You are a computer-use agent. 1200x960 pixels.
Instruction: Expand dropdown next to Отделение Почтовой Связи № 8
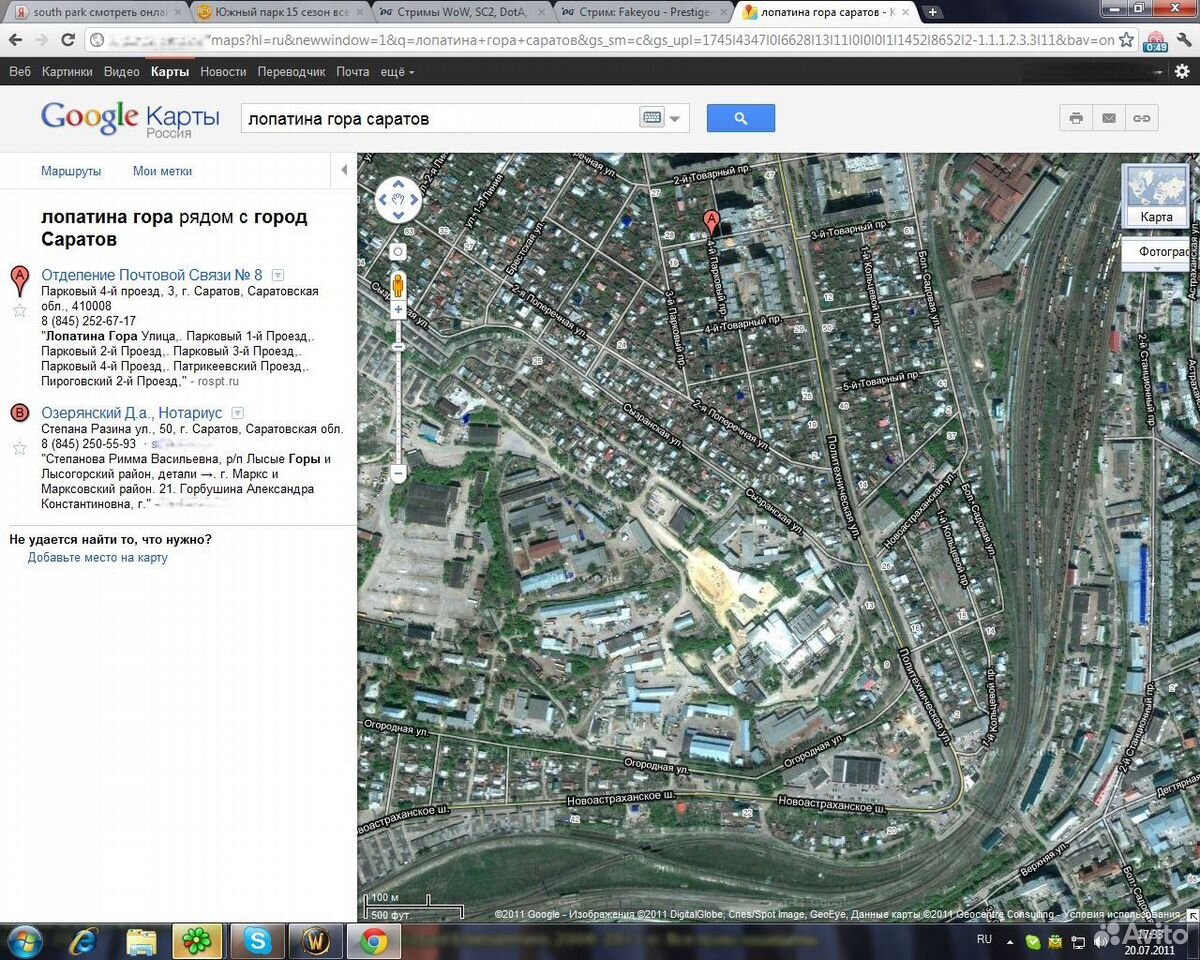278,275
